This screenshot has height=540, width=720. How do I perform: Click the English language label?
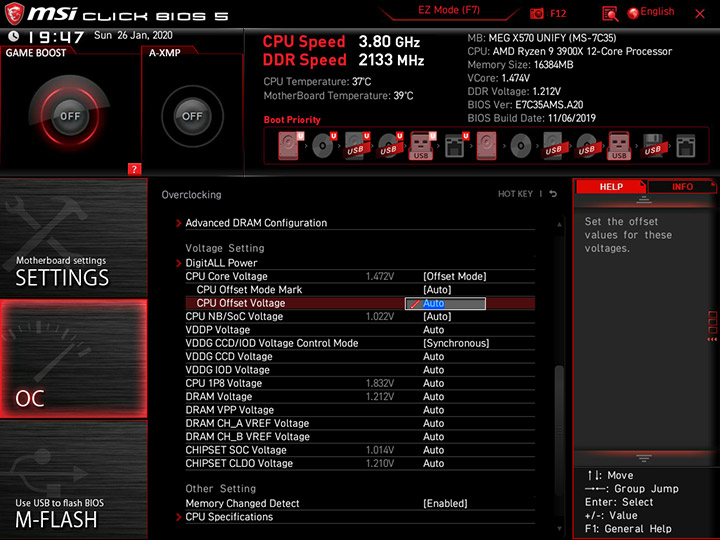point(657,11)
